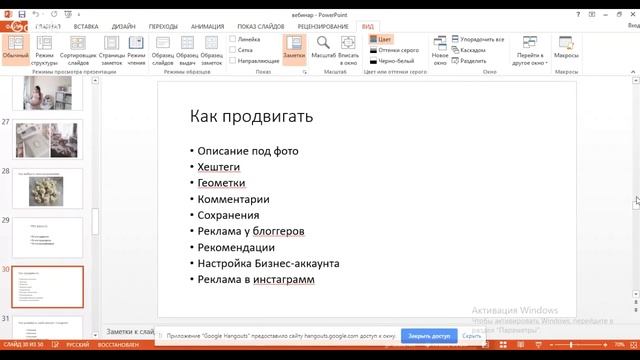Open the ВСТАВКА tab

(x=86, y=27)
